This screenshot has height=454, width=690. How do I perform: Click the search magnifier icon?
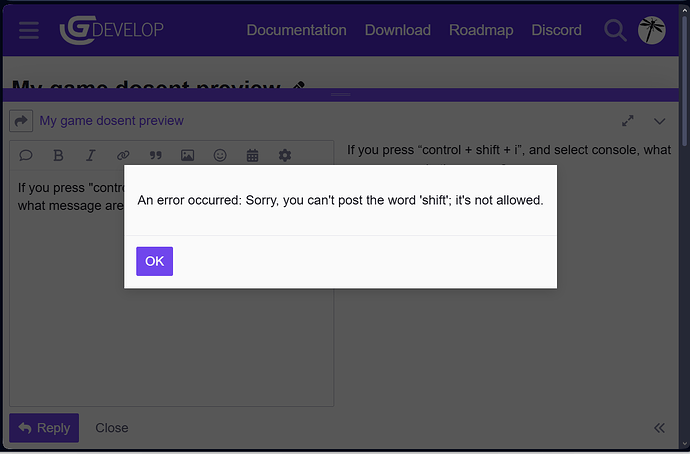click(x=615, y=30)
